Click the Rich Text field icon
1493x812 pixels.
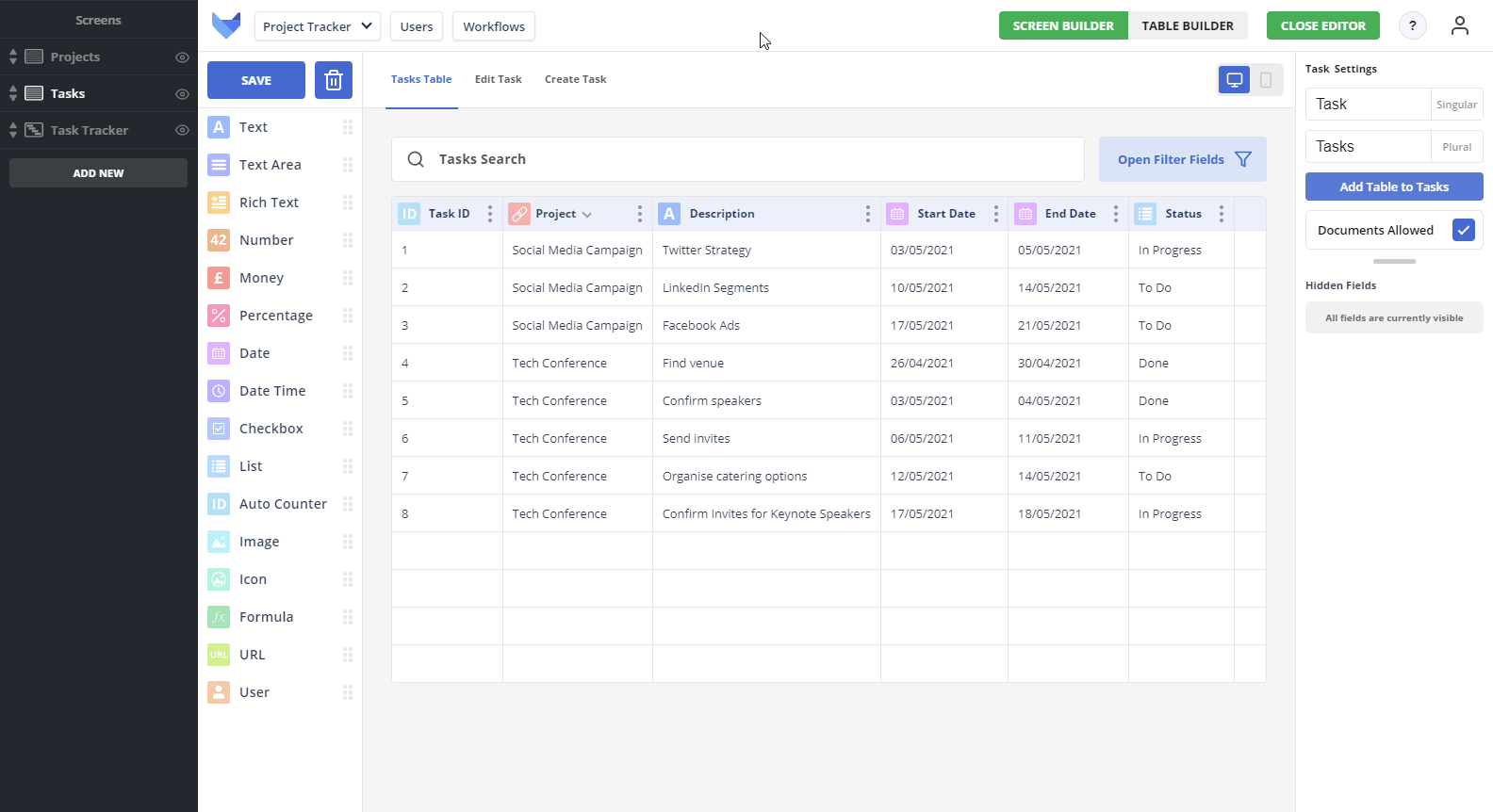pyautogui.click(x=219, y=203)
